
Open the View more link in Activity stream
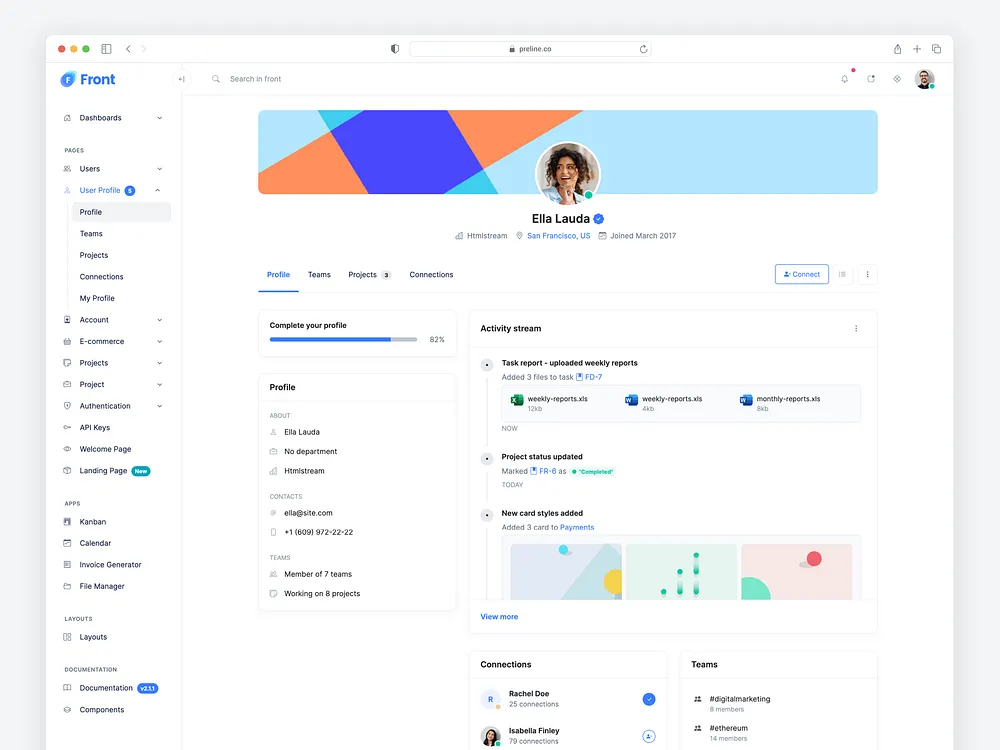point(499,617)
